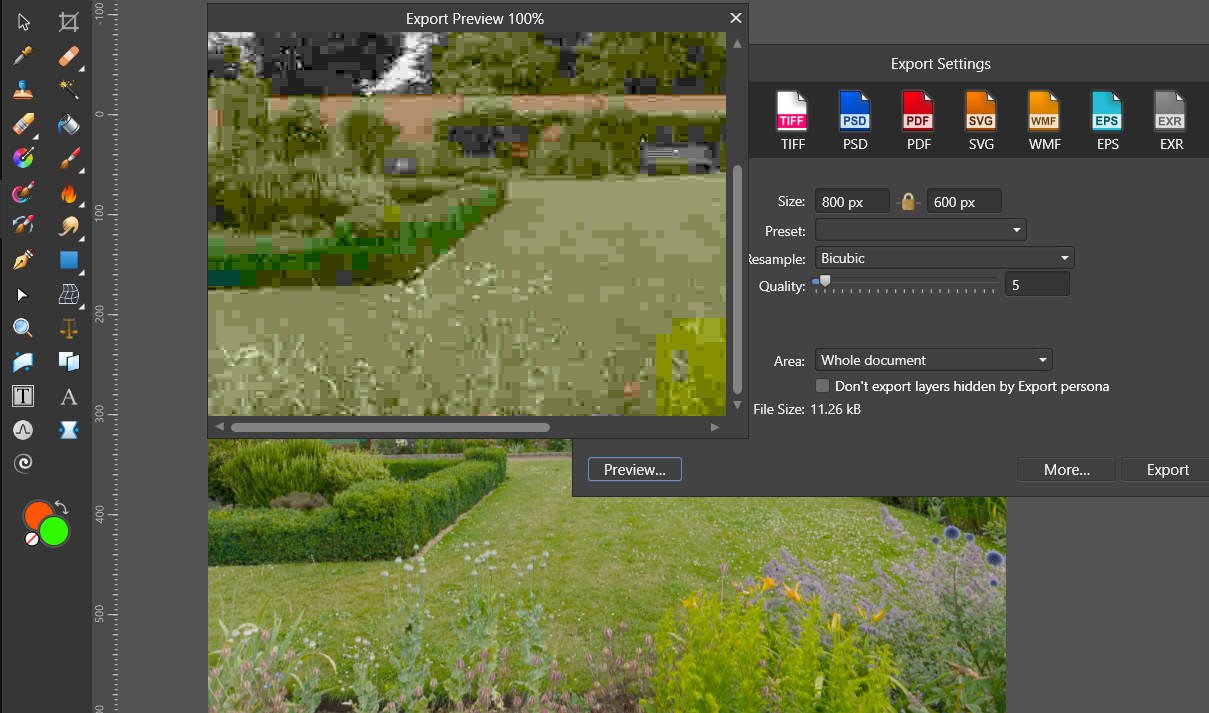Image resolution: width=1209 pixels, height=713 pixels.
Task: Open the Resample Bicubic dropdown
Action: coord(945,258)
